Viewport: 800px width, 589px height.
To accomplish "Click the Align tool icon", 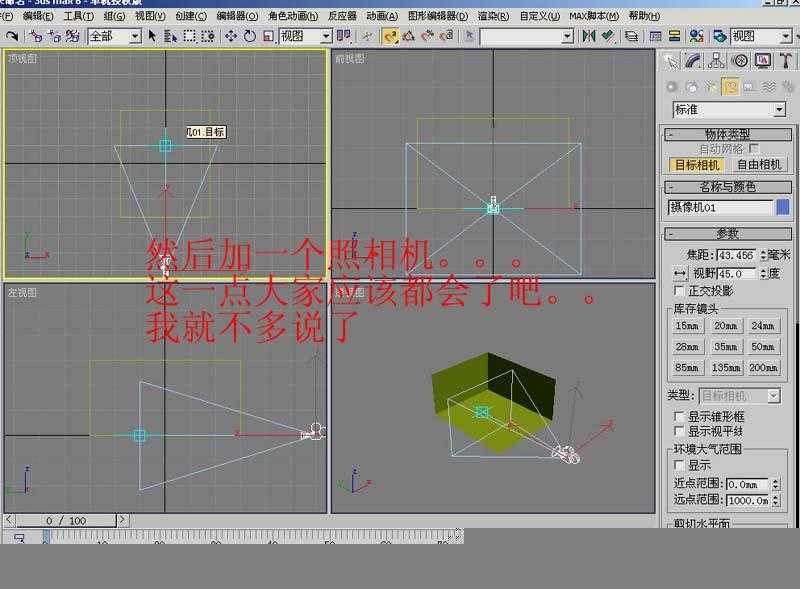I will coord(607,36).
